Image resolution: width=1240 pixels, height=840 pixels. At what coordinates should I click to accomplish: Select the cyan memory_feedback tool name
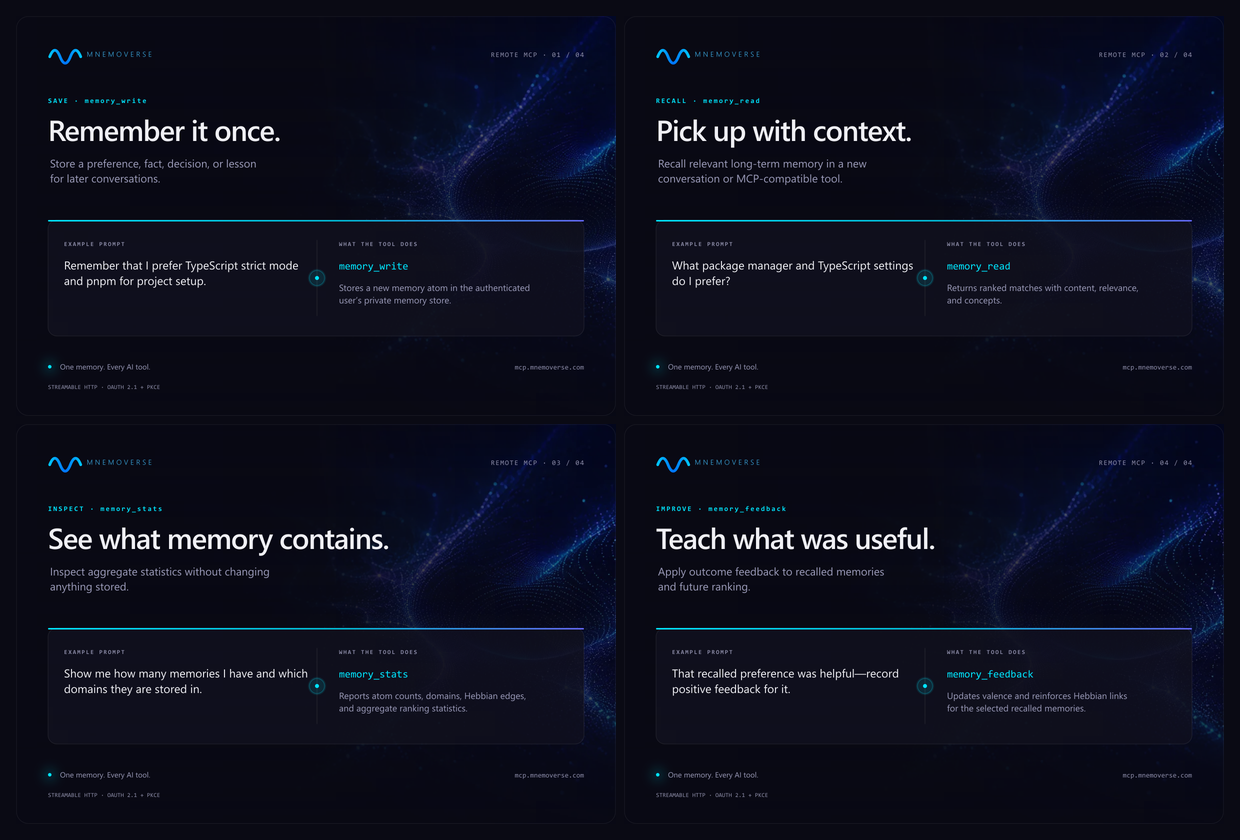(x=990, y=674)
